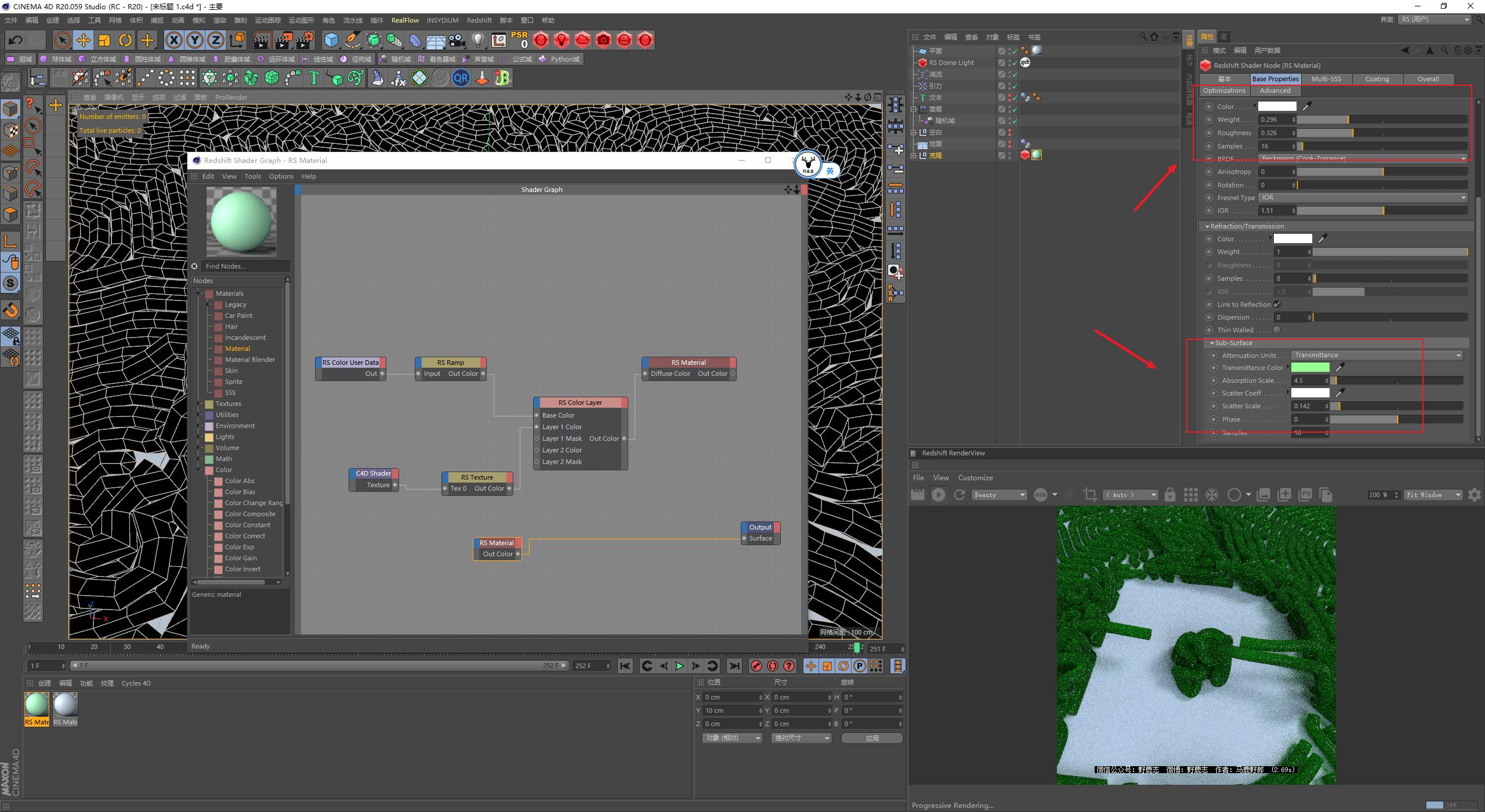Select the Move tool in the main toolbar
Screen dimensions: 1485x812
(x=83, y=40)
